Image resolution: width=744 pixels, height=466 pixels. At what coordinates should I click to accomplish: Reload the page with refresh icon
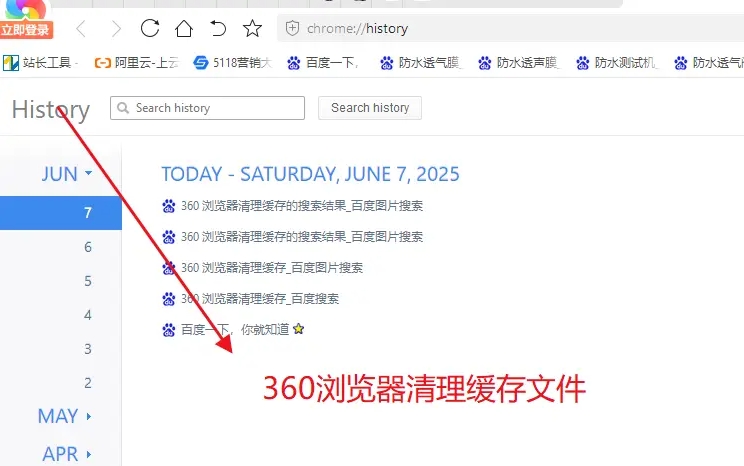[150, 28]
